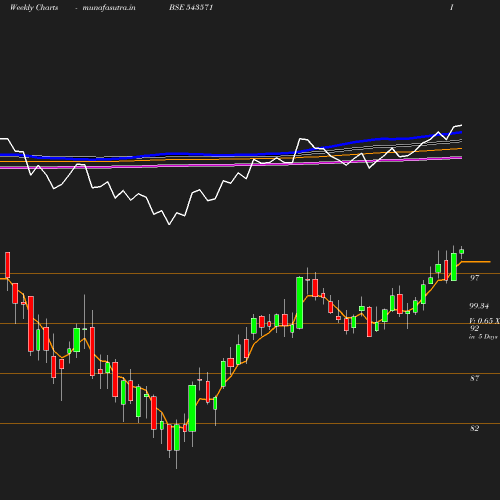Click the last green candlestick on the right

click(462, 252)
